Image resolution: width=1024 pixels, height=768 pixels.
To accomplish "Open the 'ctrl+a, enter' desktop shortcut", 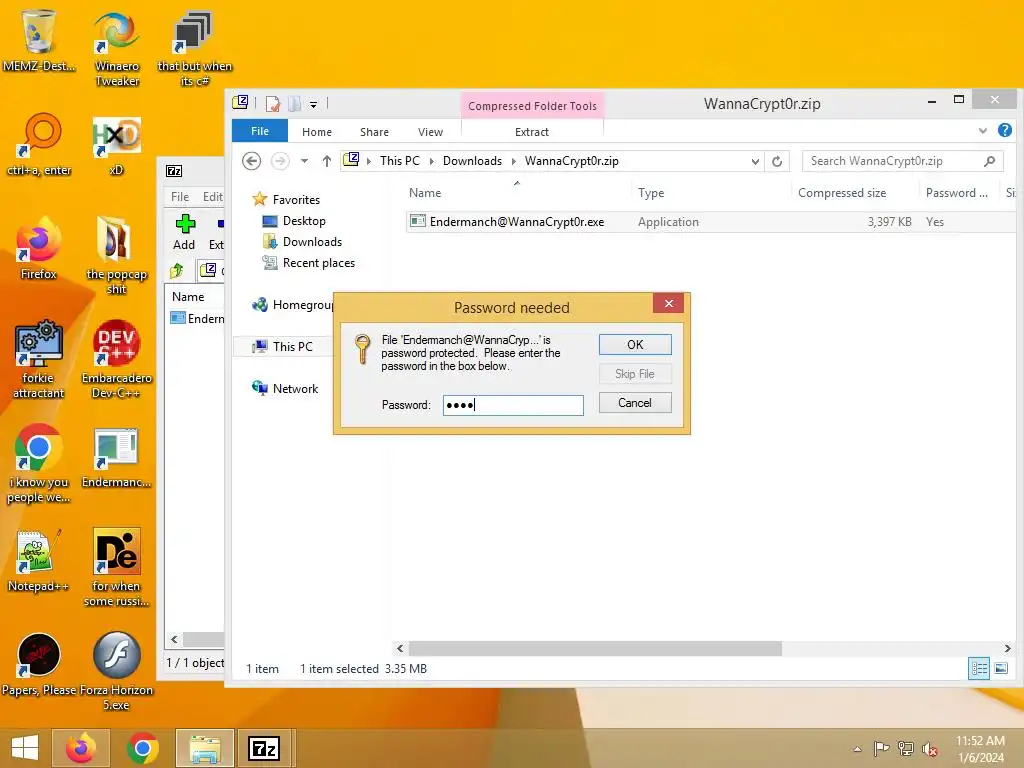I will (x=39, y=145).
